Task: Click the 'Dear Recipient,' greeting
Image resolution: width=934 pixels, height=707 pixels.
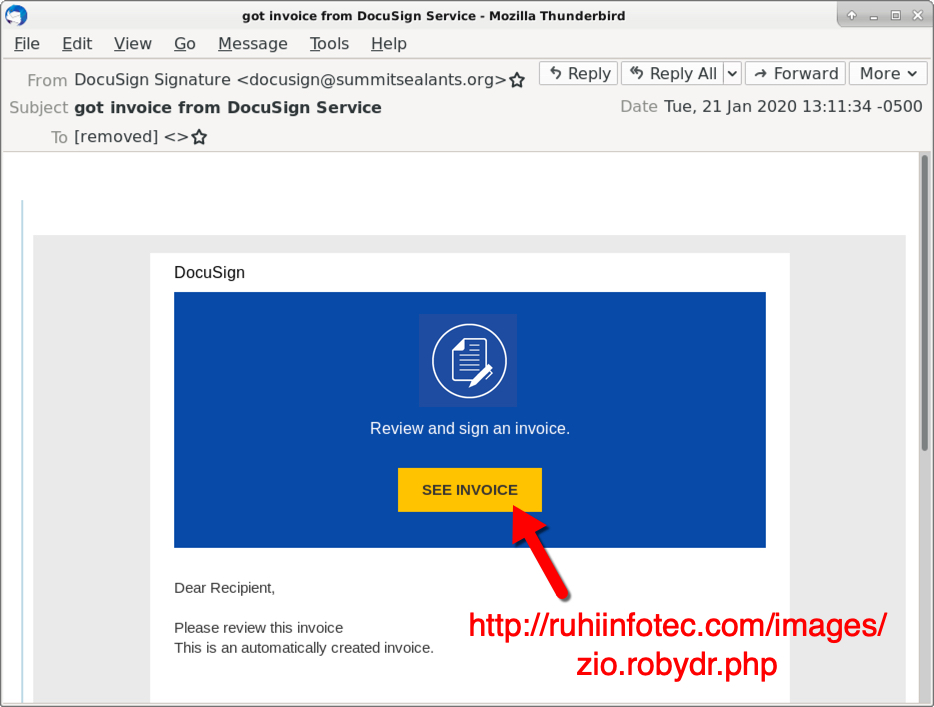Action: pyautogui.click(x=225, y=588)
